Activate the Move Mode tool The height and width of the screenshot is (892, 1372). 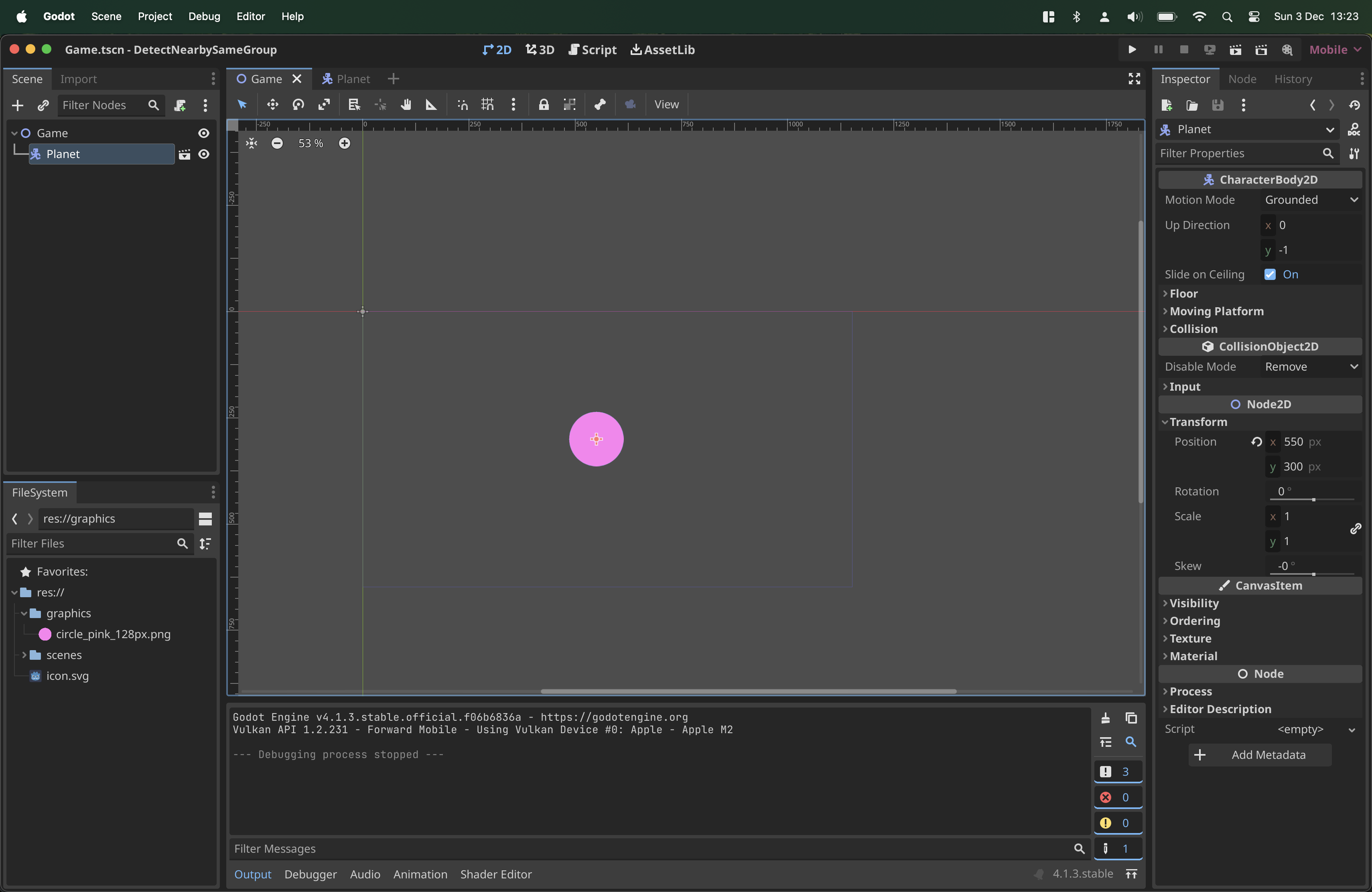point(272,104)
